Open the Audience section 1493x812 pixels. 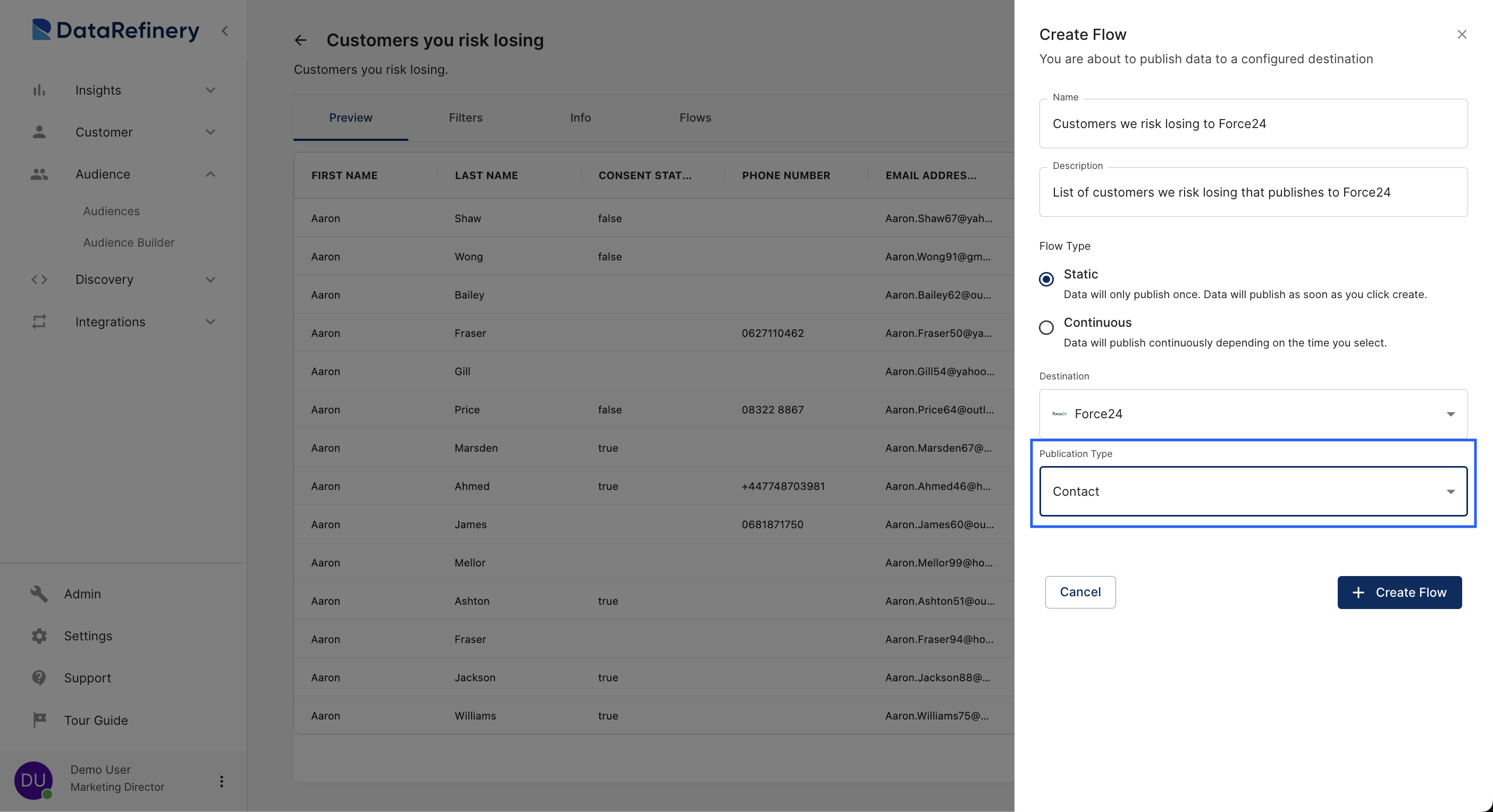(102, 173)
